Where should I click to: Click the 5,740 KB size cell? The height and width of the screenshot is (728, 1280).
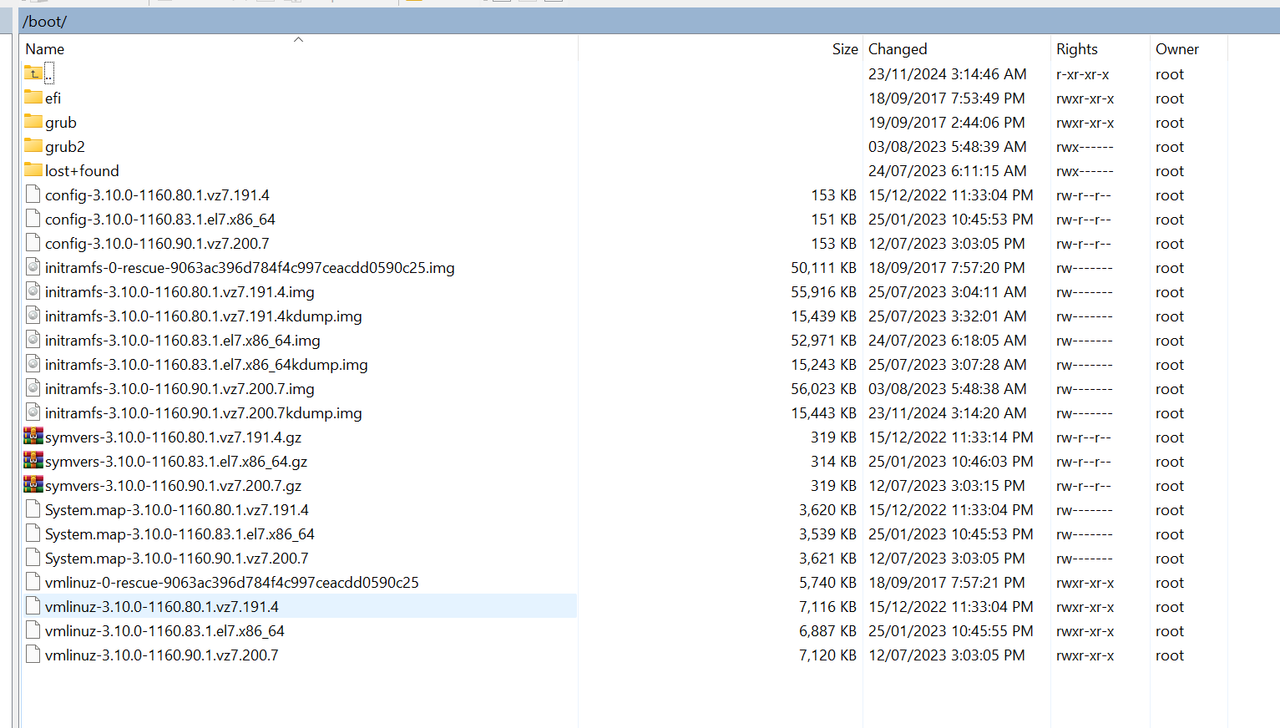tap(827, 583)
